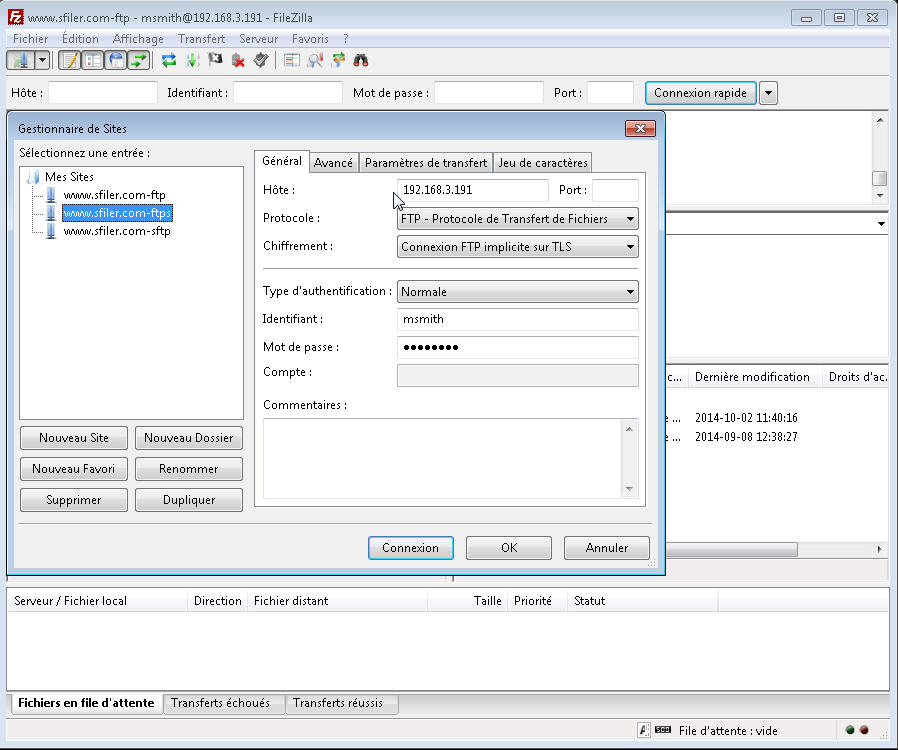Open the Édition menu
This screenshot has height=750, width=898.
click(80, 39)
